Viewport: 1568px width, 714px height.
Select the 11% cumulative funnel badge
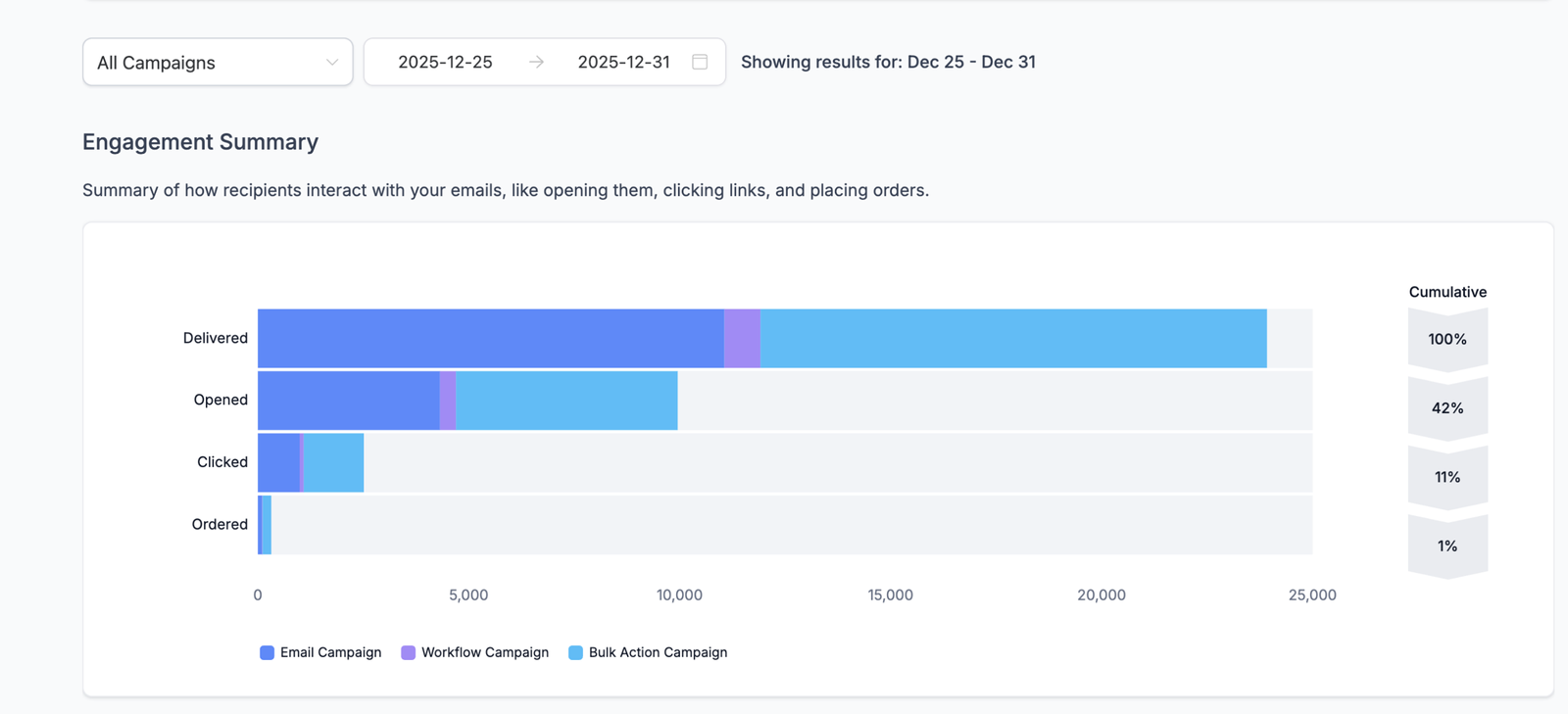[1447, 477]
